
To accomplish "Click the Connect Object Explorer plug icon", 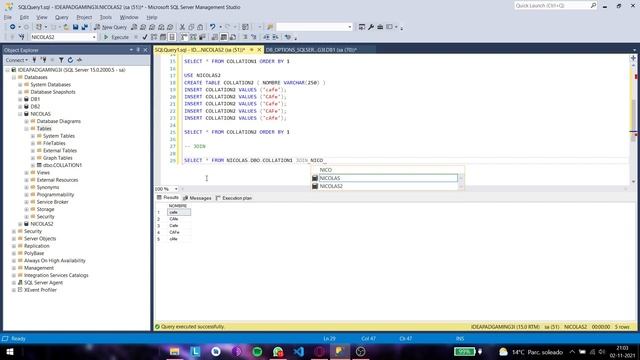I will [34, 60].
